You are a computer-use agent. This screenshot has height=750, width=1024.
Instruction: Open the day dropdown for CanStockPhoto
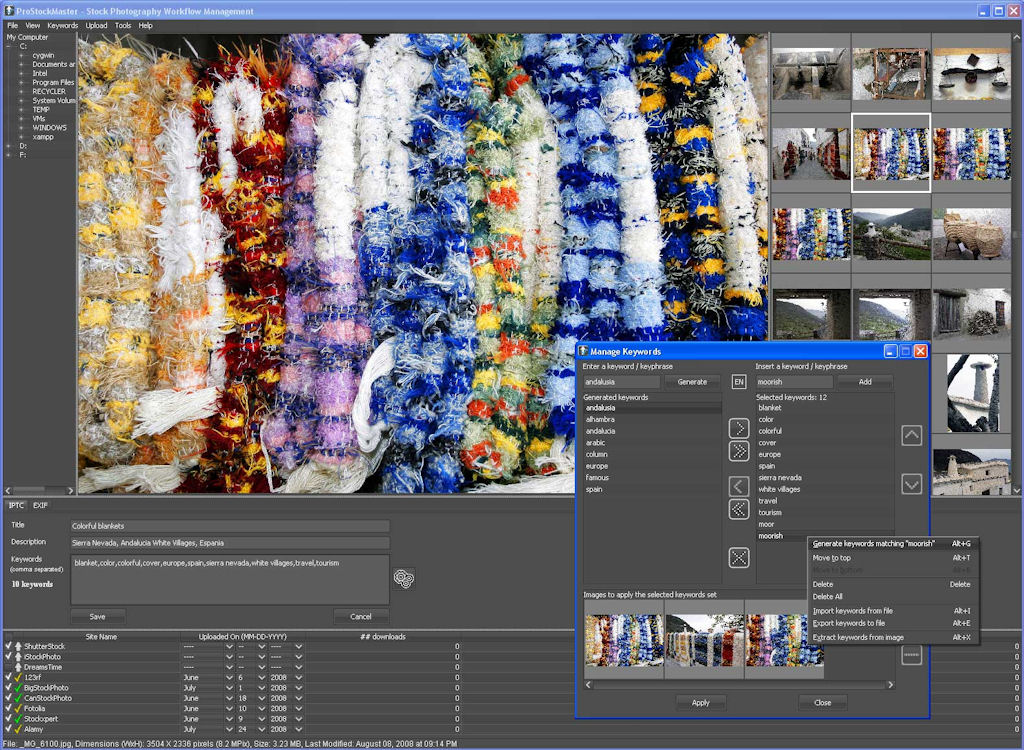point(262,698)
